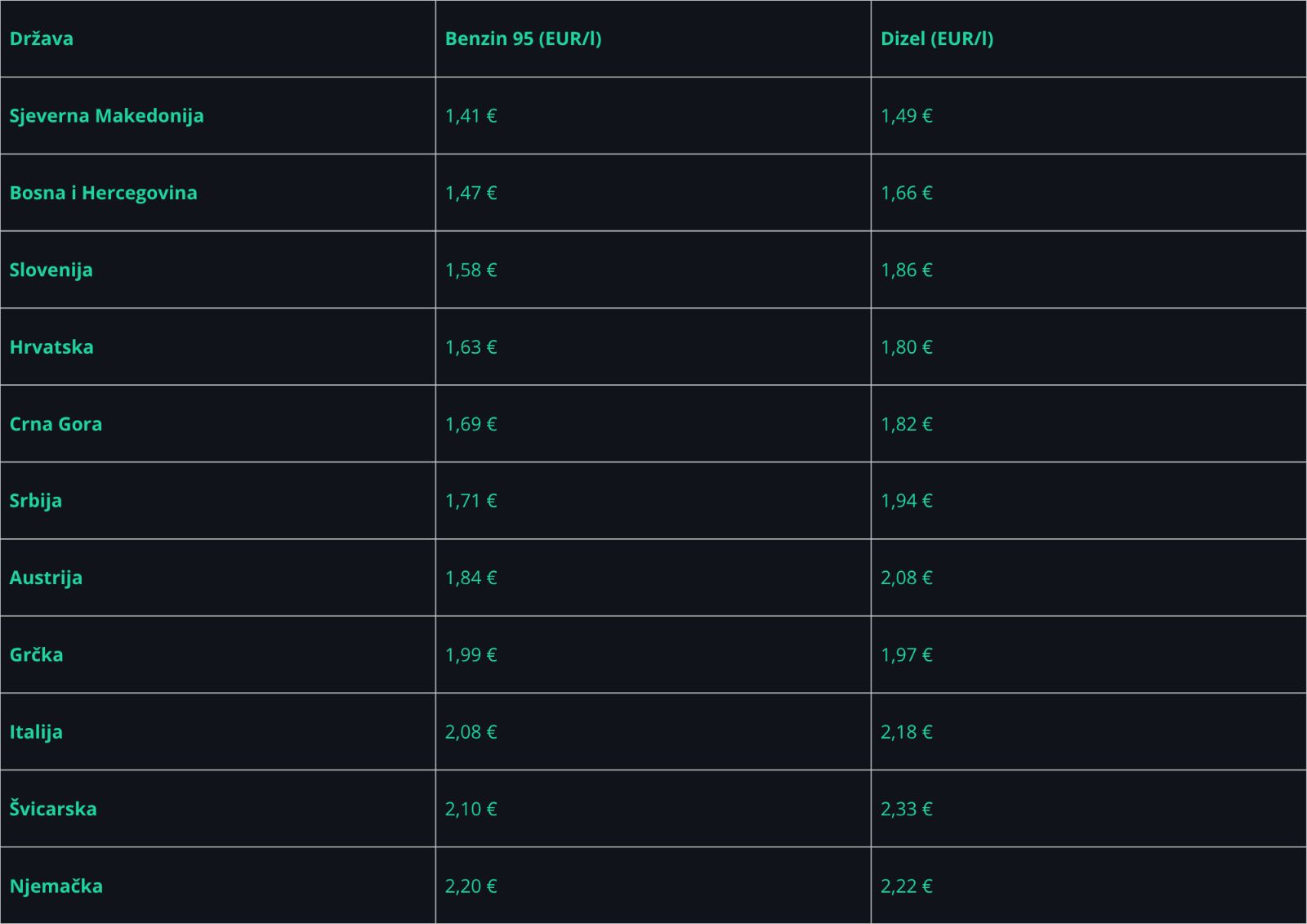
Task: Click the Benzin 95 (EUR/l) header
Action: tap(523, 38)
